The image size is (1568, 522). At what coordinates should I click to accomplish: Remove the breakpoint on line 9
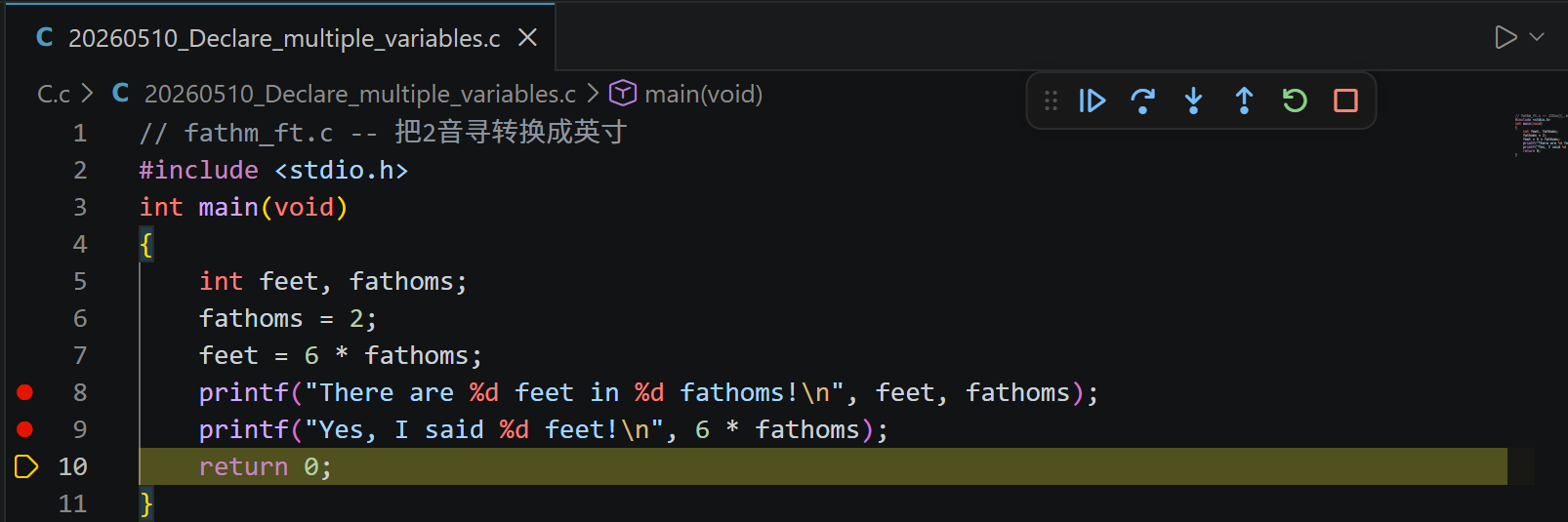point(25,429)
